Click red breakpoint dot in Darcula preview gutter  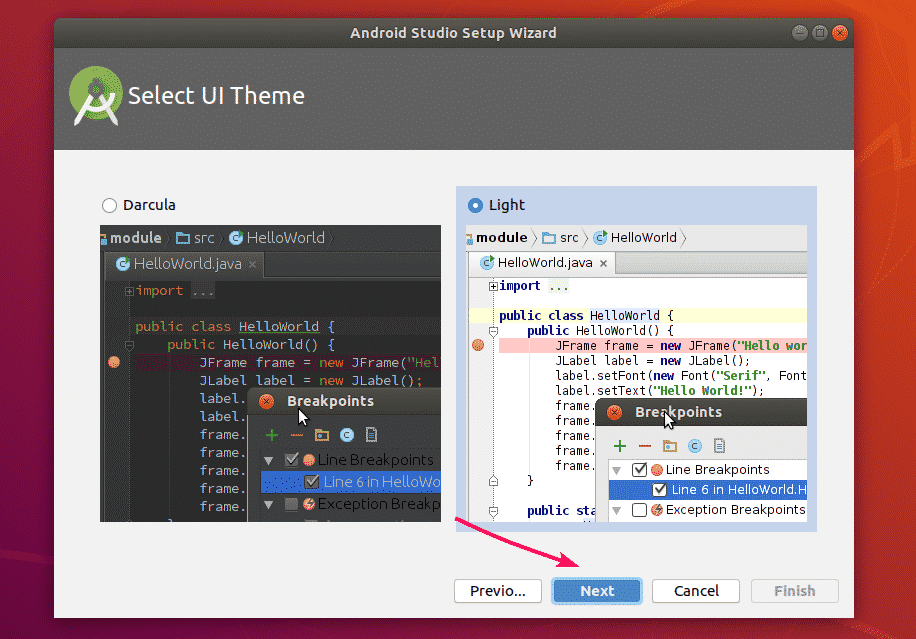(114, 362)
